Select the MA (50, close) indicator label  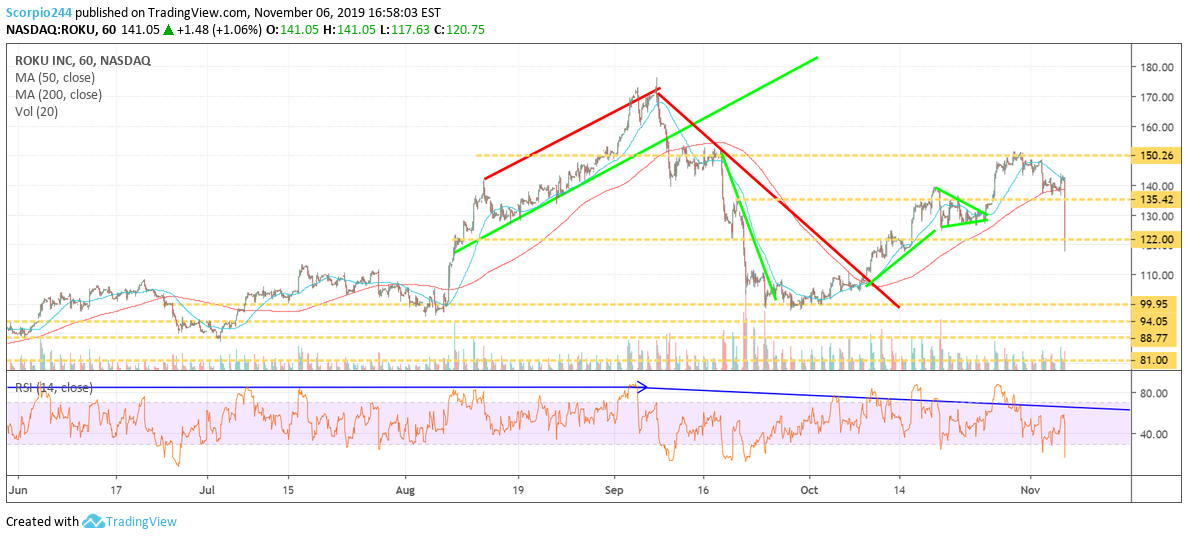point(53,78)
